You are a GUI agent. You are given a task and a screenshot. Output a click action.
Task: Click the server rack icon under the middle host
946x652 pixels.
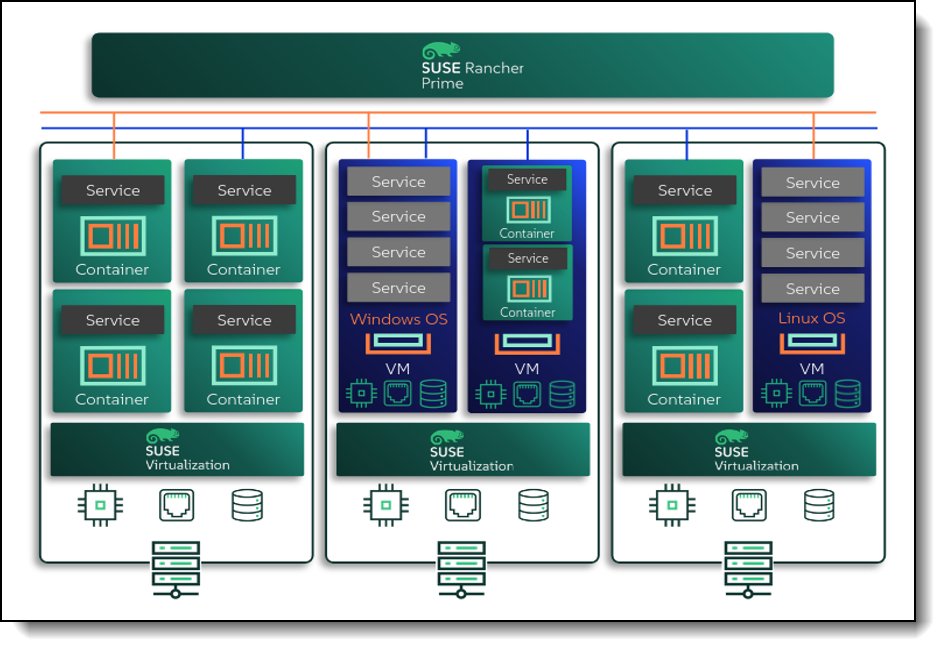point(462,569)
